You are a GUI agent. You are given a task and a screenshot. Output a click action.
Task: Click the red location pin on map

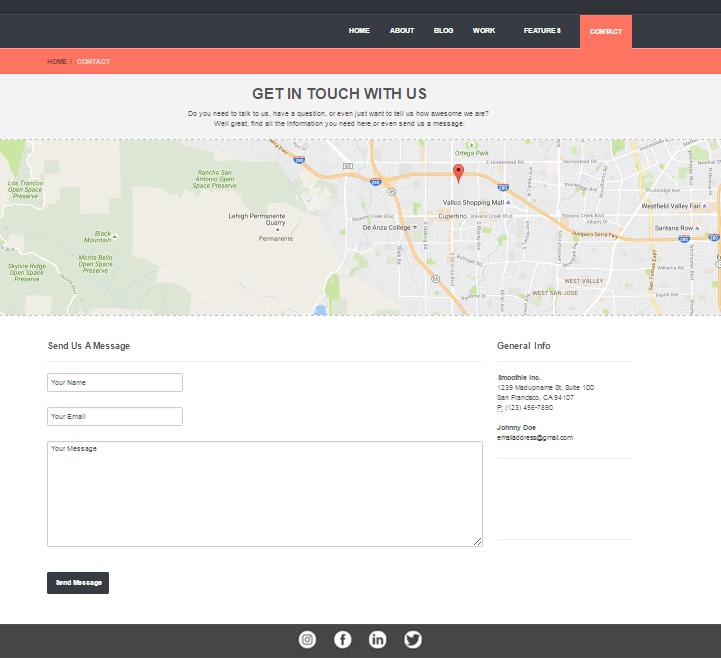(x=458, y=173)
